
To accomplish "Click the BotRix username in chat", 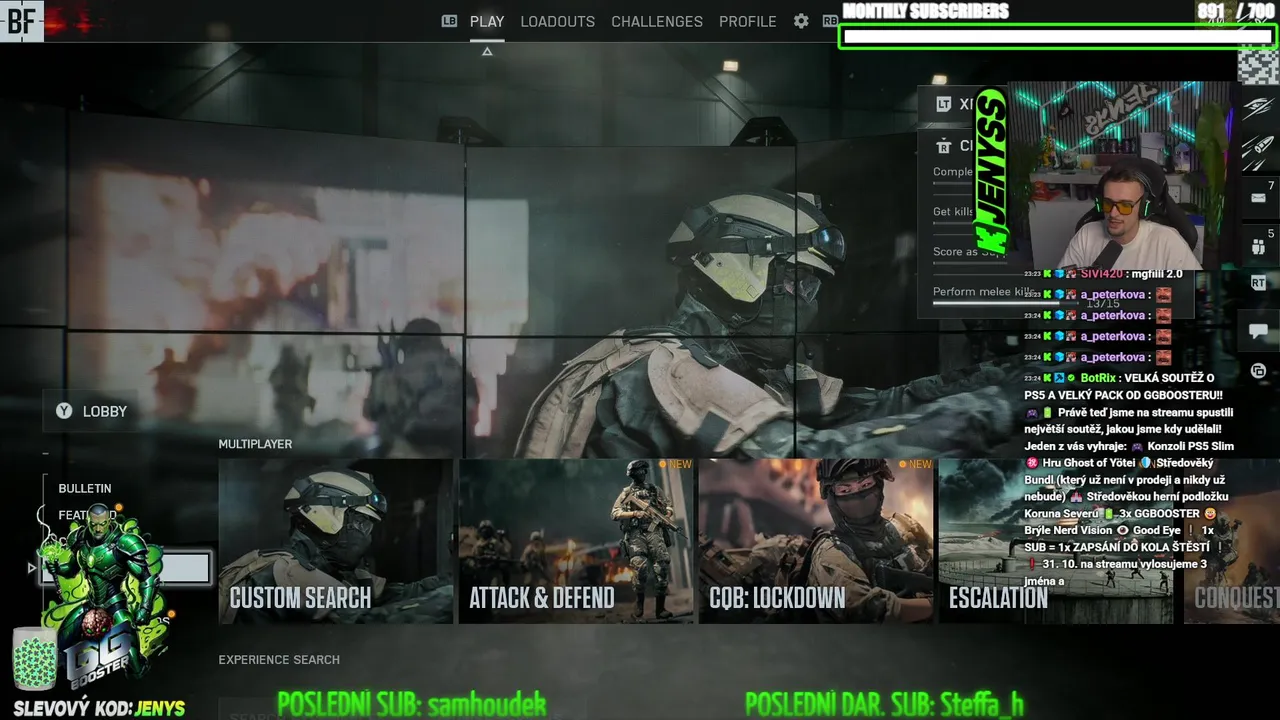I will tap(1098, 378).
